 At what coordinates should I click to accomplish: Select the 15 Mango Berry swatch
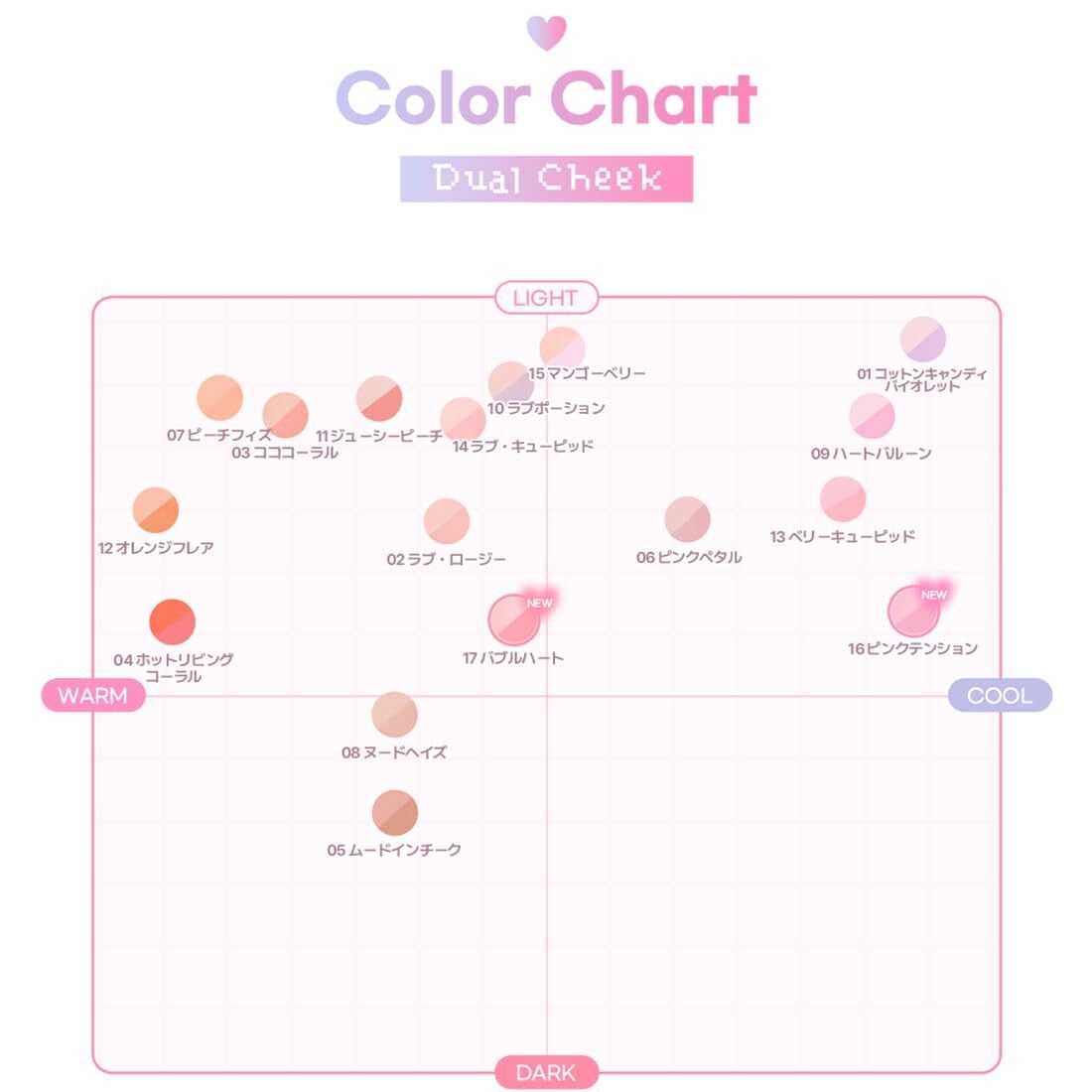[563, 348]
